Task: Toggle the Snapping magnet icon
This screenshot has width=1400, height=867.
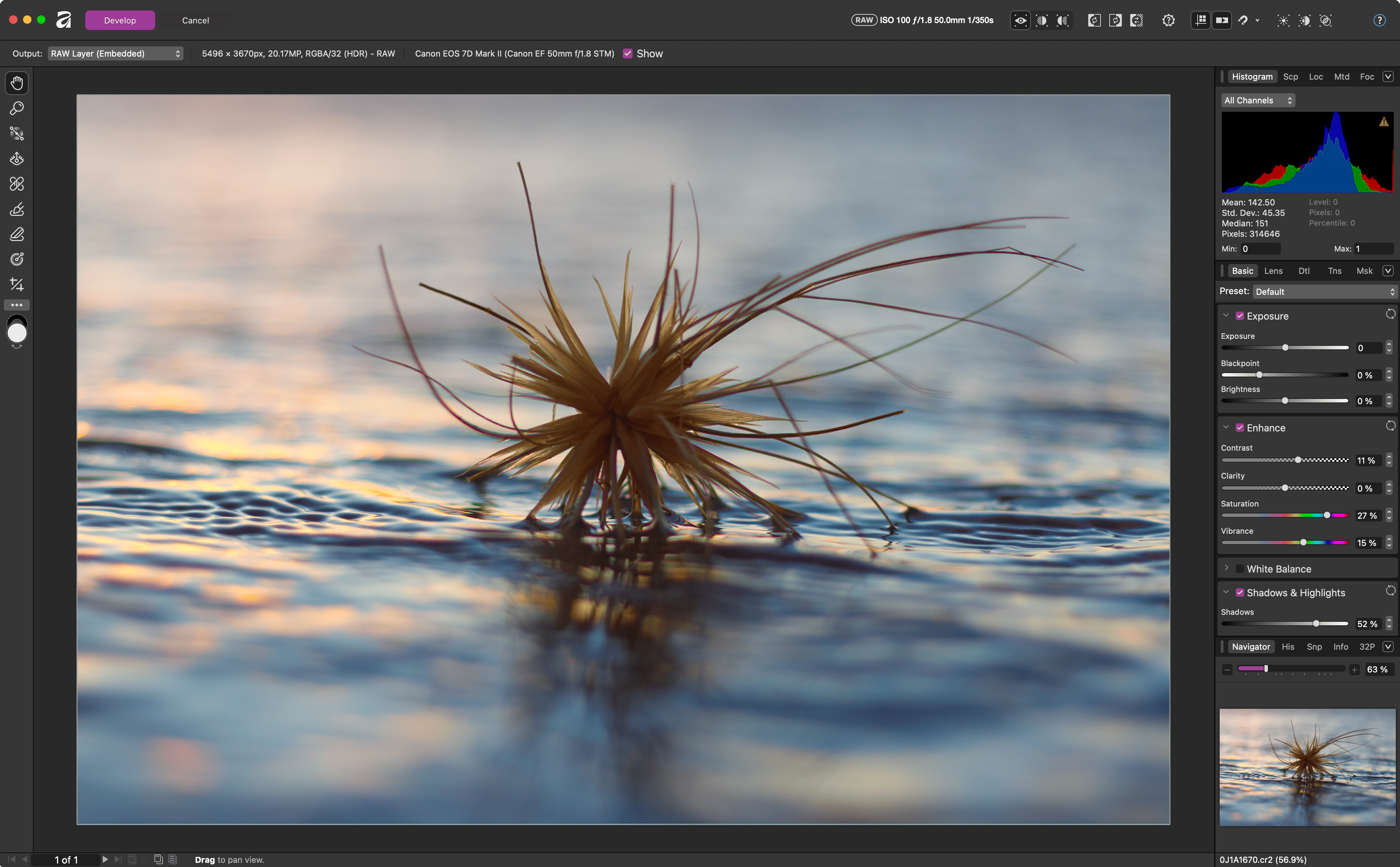Action: click(x=1243, y=21)
